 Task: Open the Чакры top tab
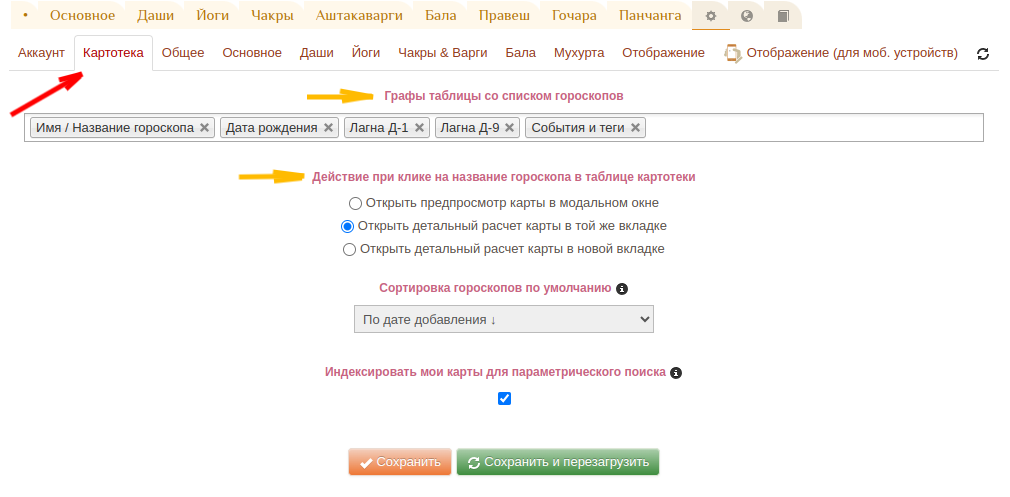pyautogui.click(x=272, y=15)
